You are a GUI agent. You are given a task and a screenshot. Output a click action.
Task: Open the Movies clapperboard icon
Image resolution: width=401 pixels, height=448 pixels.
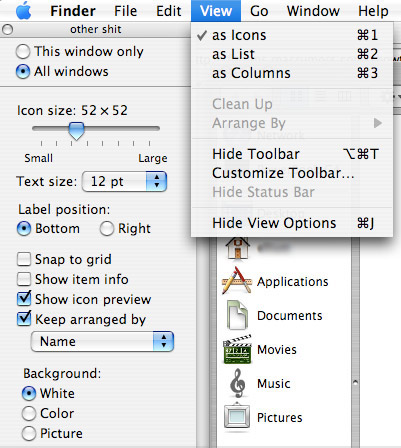click(x=237, y=349)
